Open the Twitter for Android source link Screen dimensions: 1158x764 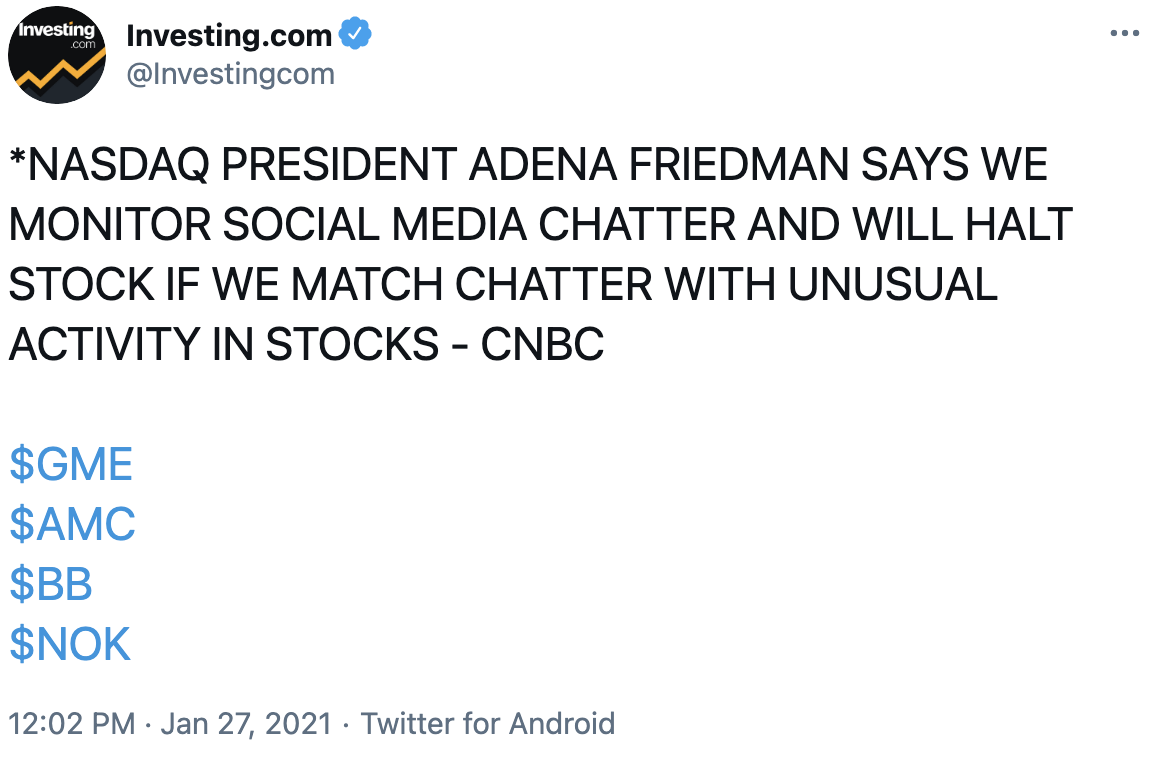coord(487,723)
